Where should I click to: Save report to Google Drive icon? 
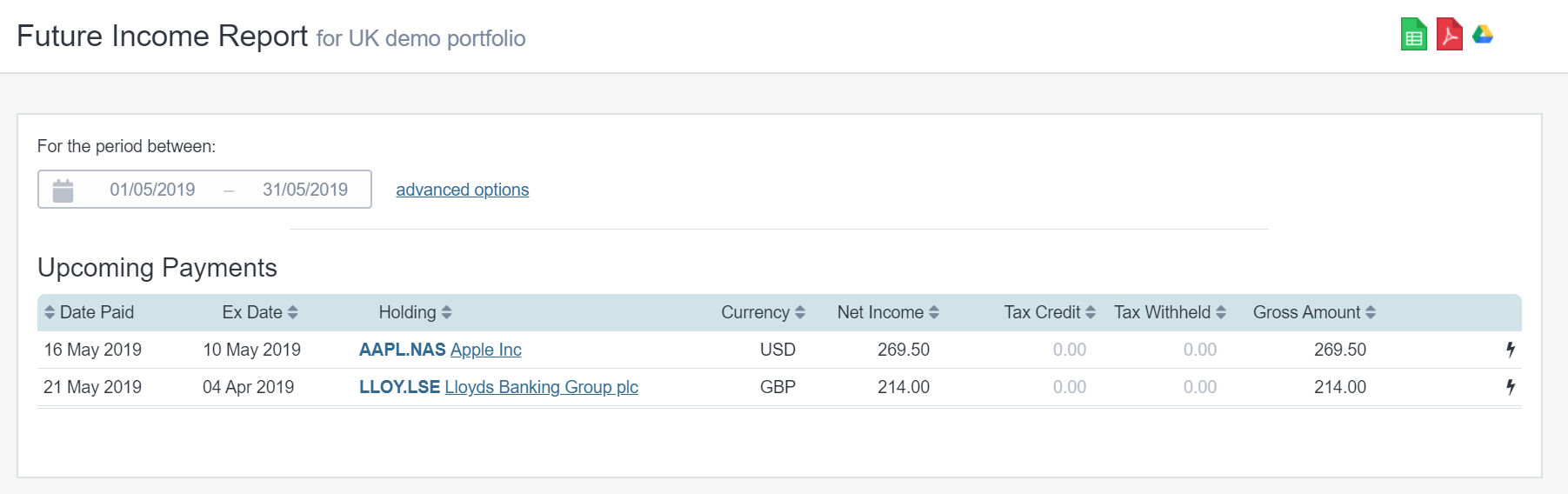coord(1483,34)
